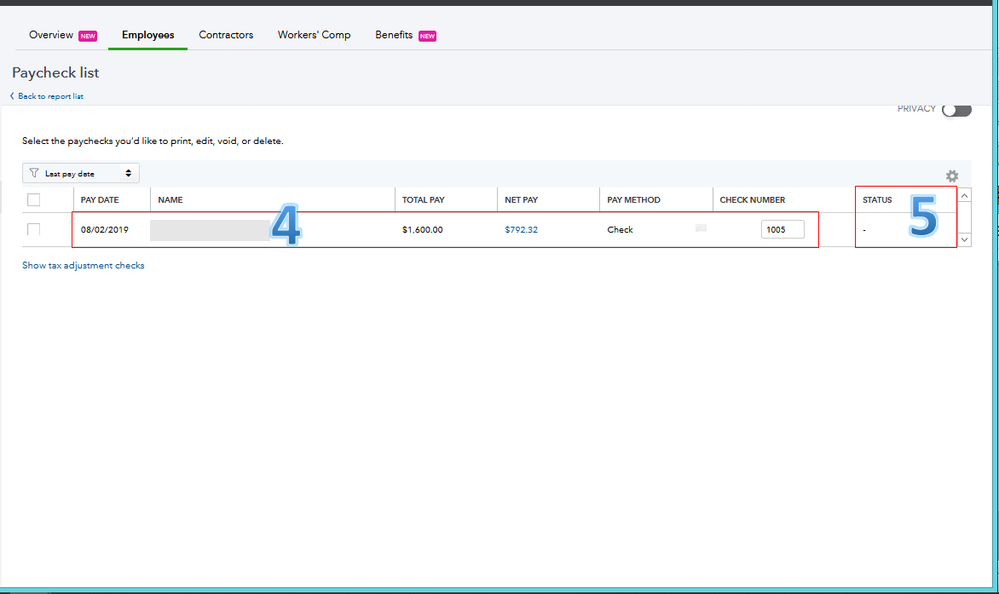Open the $792.32 net pay link

point(521,229)
